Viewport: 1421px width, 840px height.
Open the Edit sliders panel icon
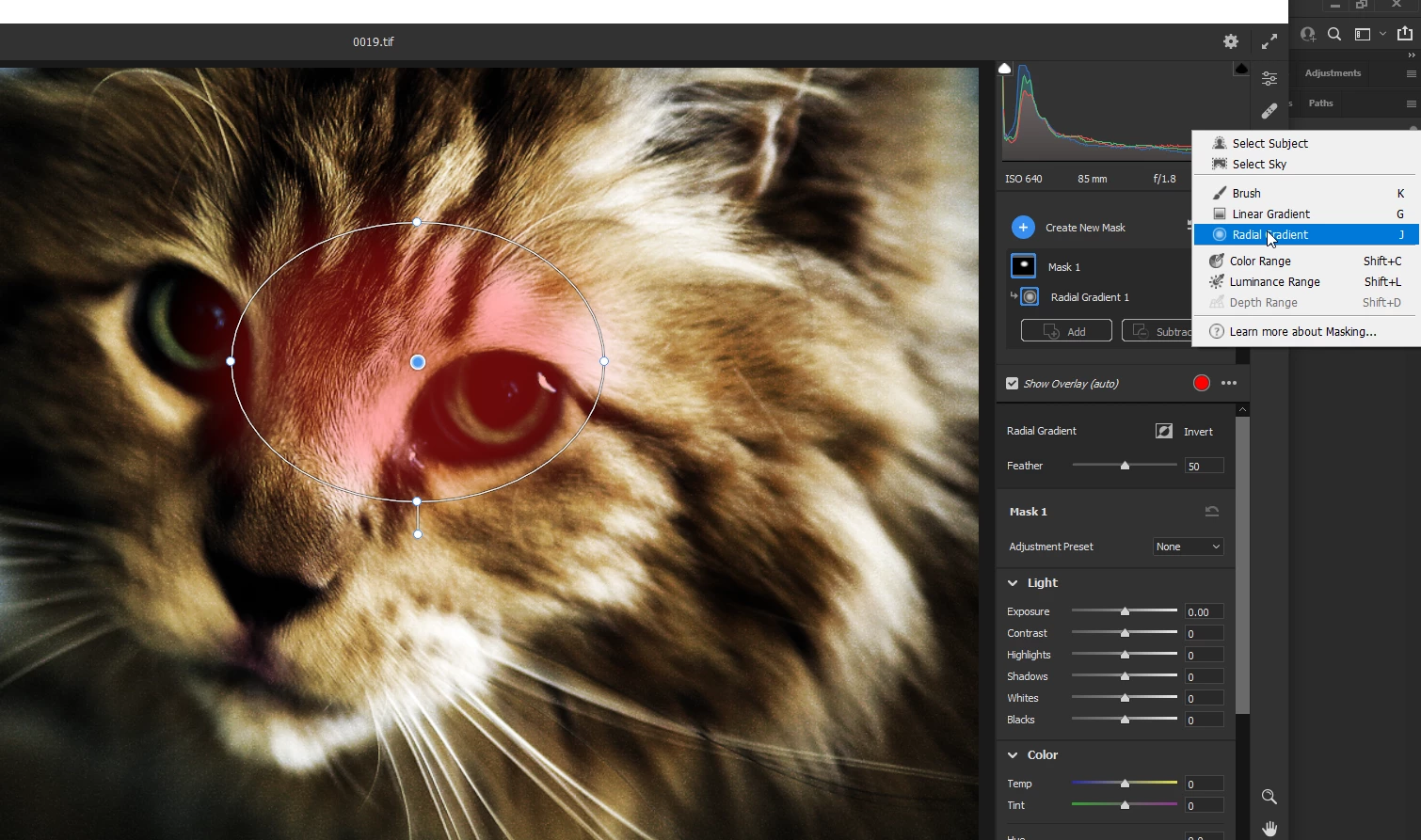[1269, 79]
